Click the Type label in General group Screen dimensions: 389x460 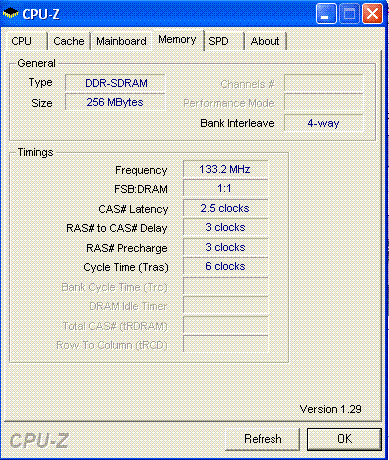click(41, 82)
